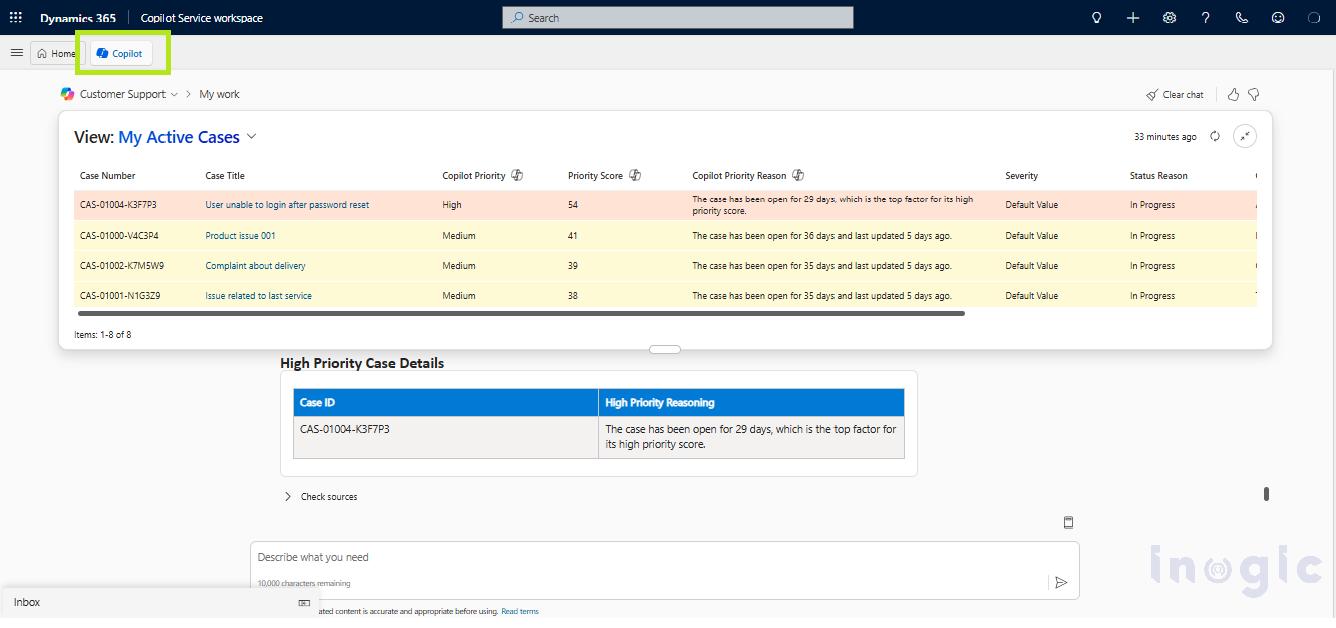Sort by Severity column header
This screenshot has height=628, width=1336.
click(1022, 176)
